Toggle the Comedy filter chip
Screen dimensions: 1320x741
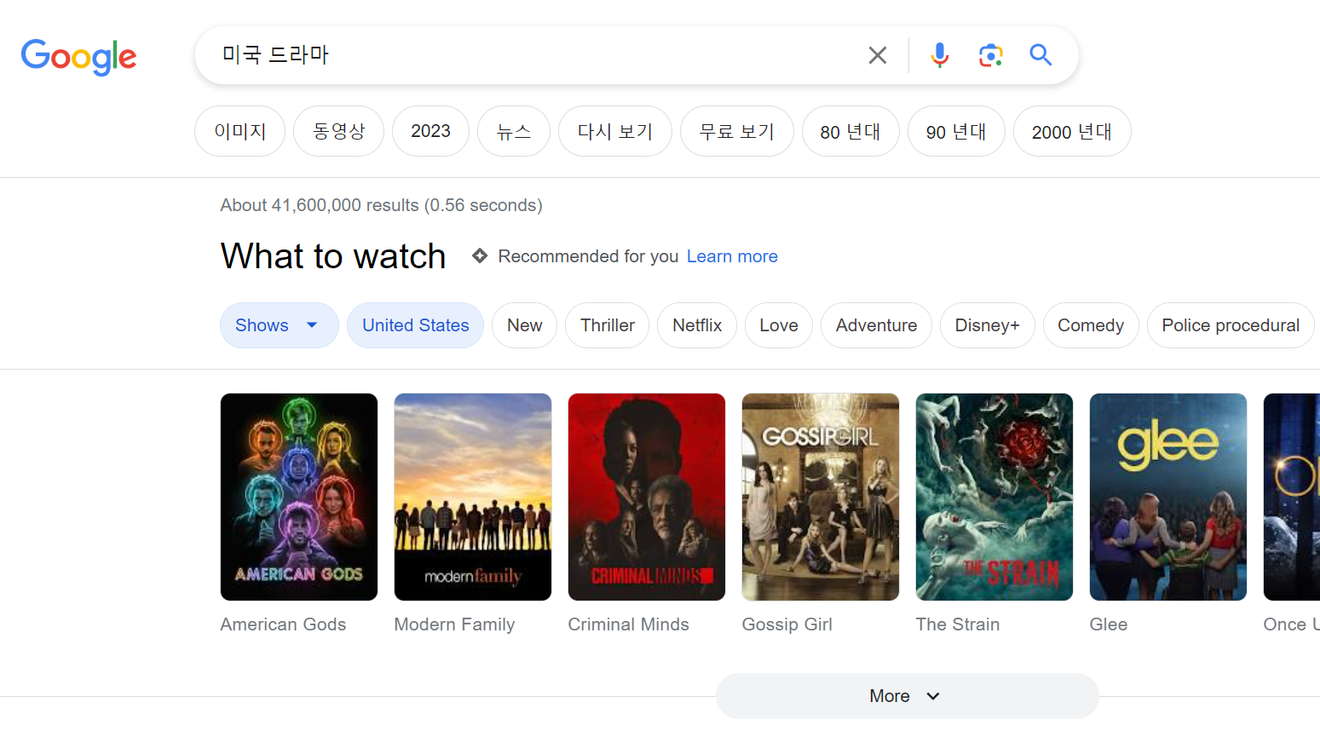[1090, 325]
